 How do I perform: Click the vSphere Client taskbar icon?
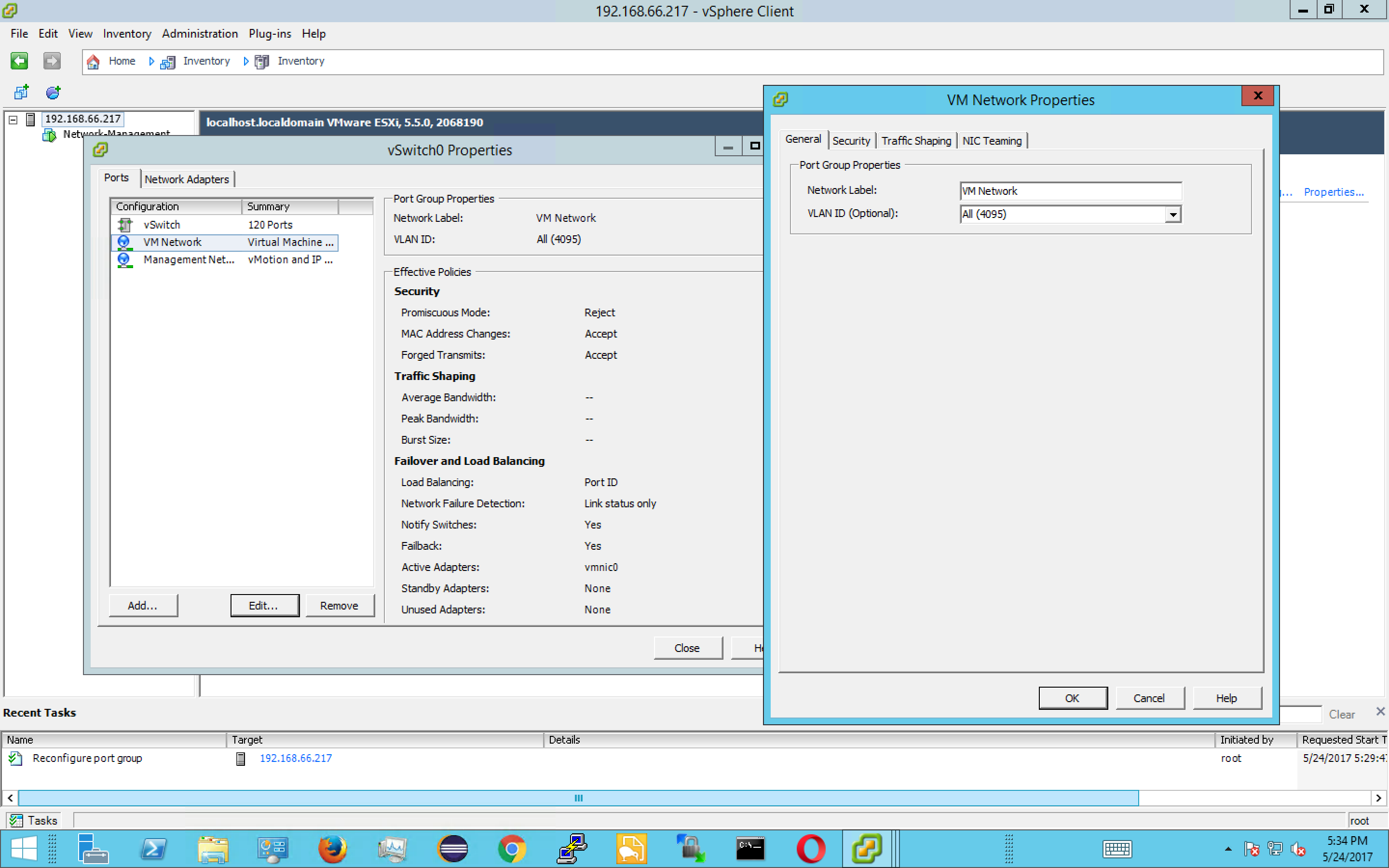[867, 849]
